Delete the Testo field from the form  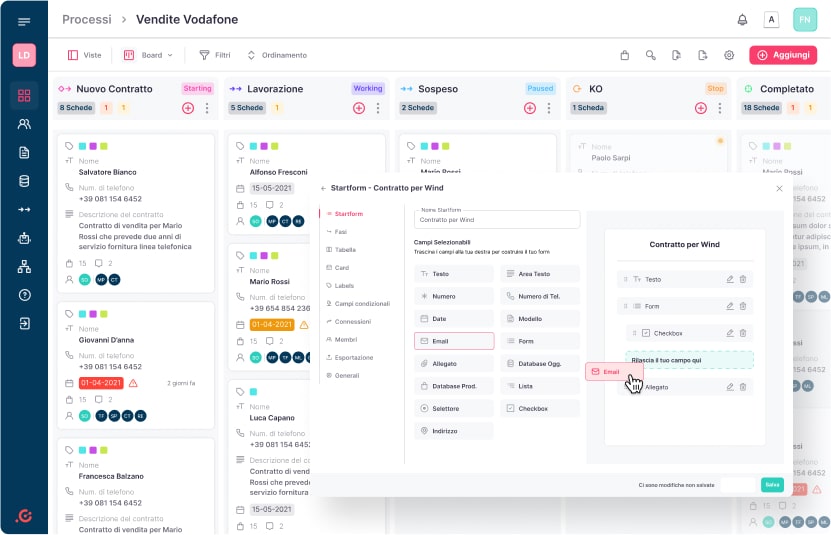pyautogui.click(x=743, y=279)
